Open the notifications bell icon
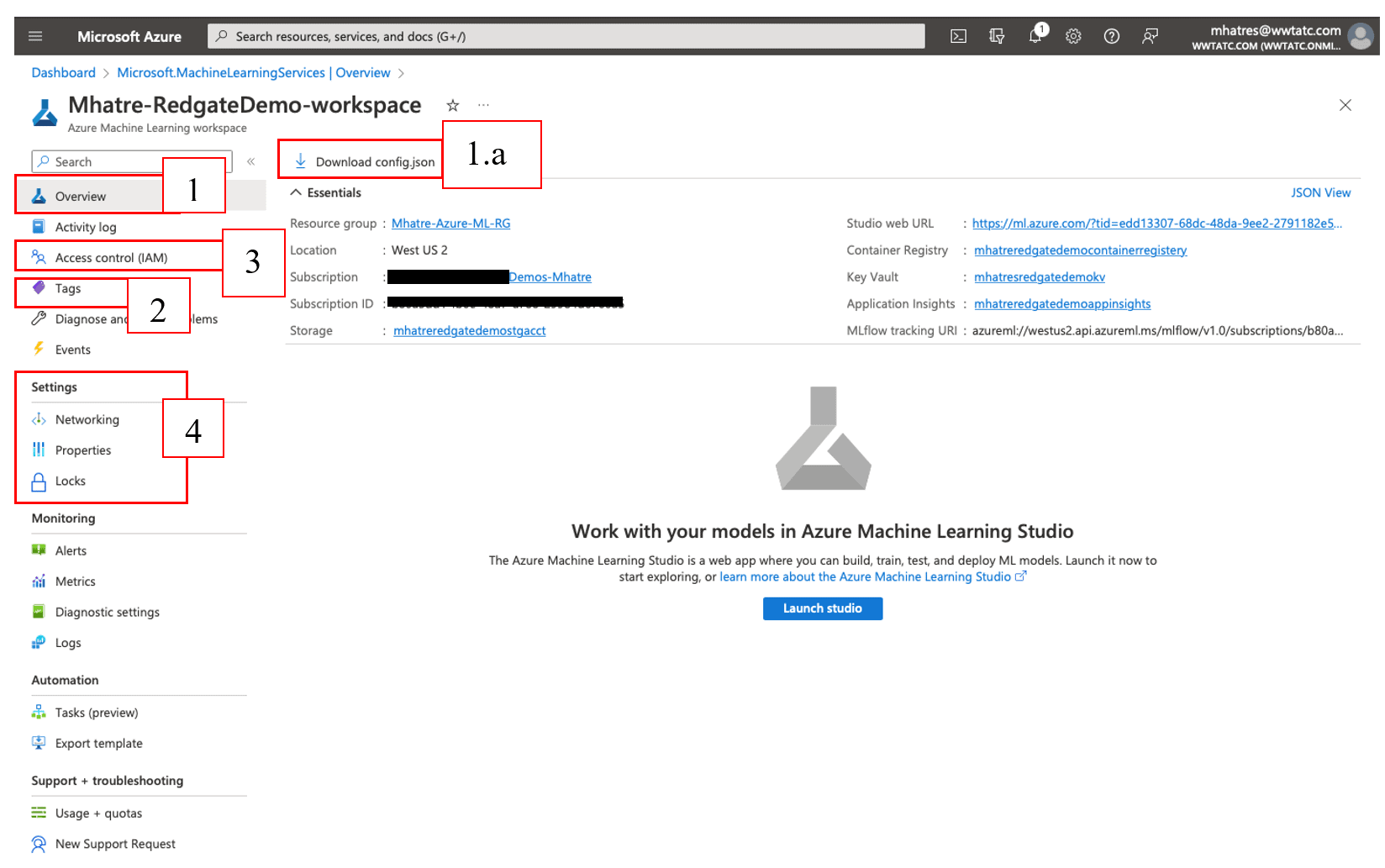This screenshot has width=1385, height=868. 1035,36
